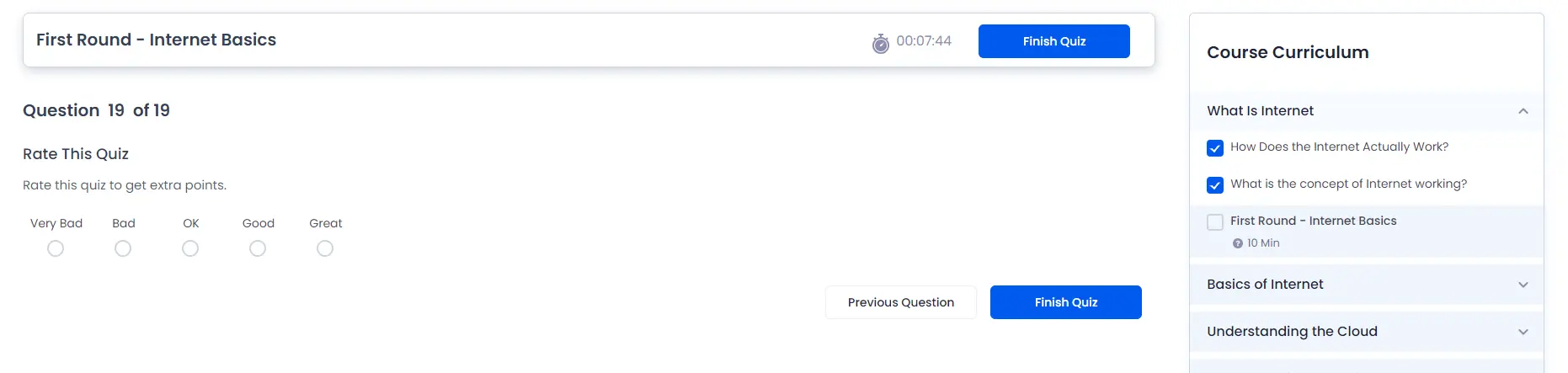Click the stopwatch timer icon
Image resolution: width=1568 pixels, height=373 pixels.
point(880,43)
